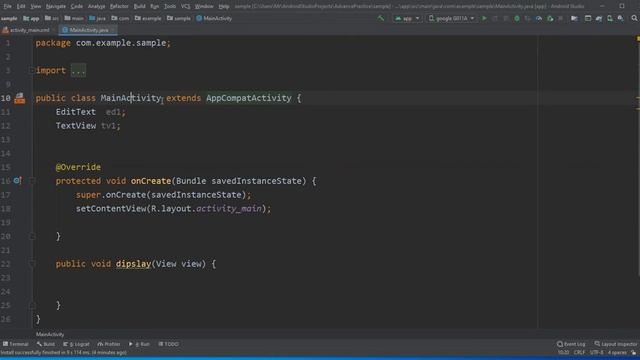Click the related XML file gutter icon on line 10
640x360 pixels.
tap(20, 98)
